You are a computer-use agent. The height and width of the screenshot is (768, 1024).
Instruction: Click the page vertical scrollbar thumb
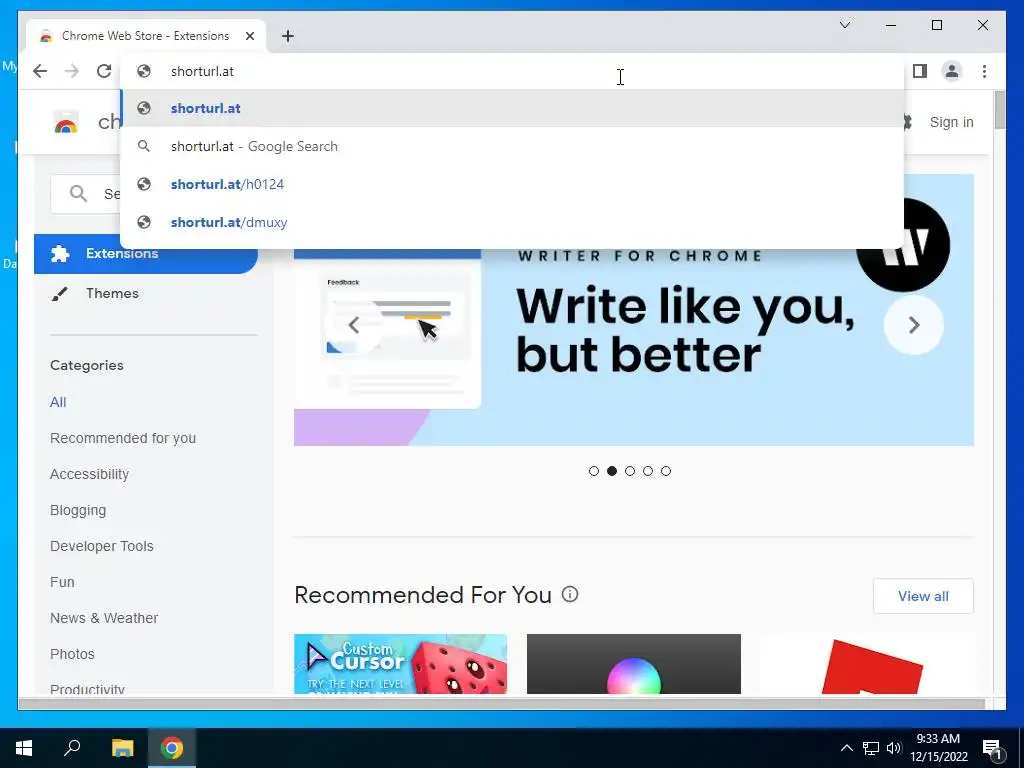click(999, 110)
